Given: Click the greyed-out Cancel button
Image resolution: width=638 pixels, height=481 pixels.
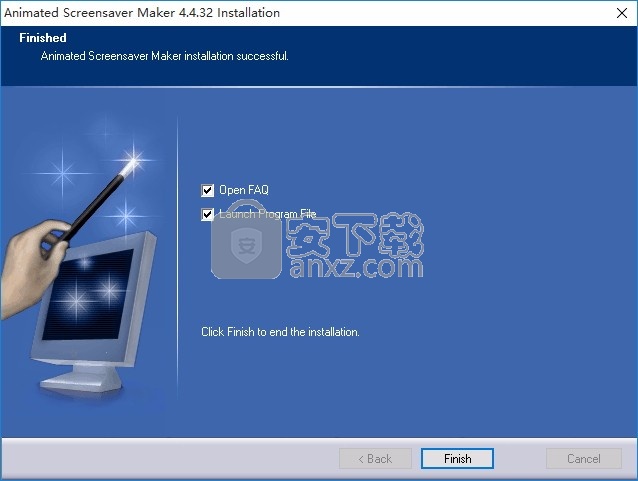Looking at the screenshot, I should coord(583,459).
